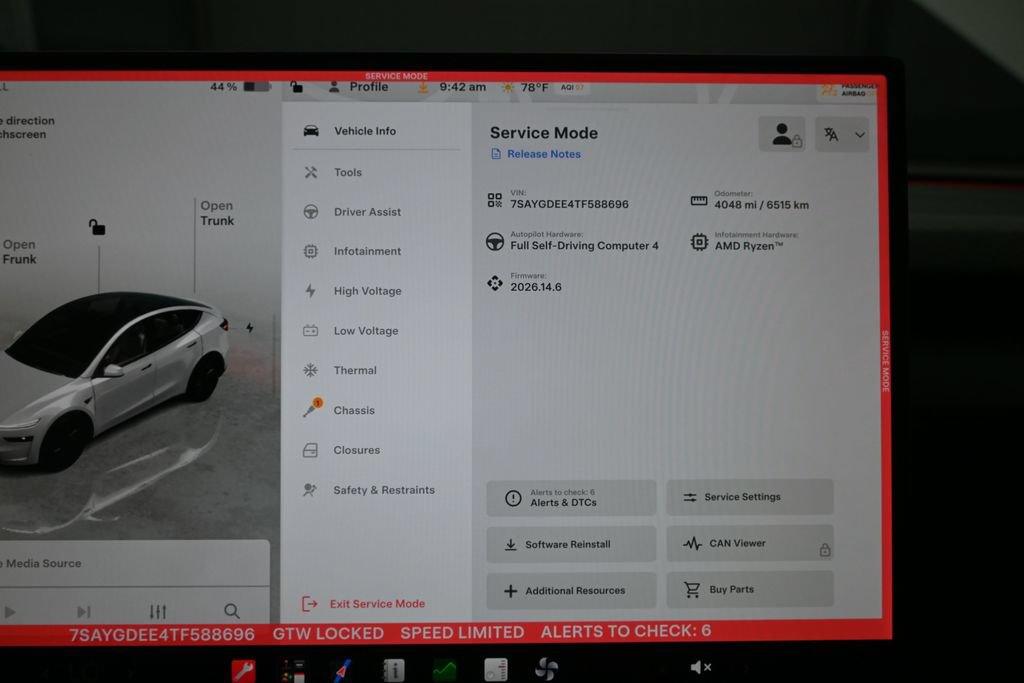Open the Profile menu in status bar

tap(359, 87)
